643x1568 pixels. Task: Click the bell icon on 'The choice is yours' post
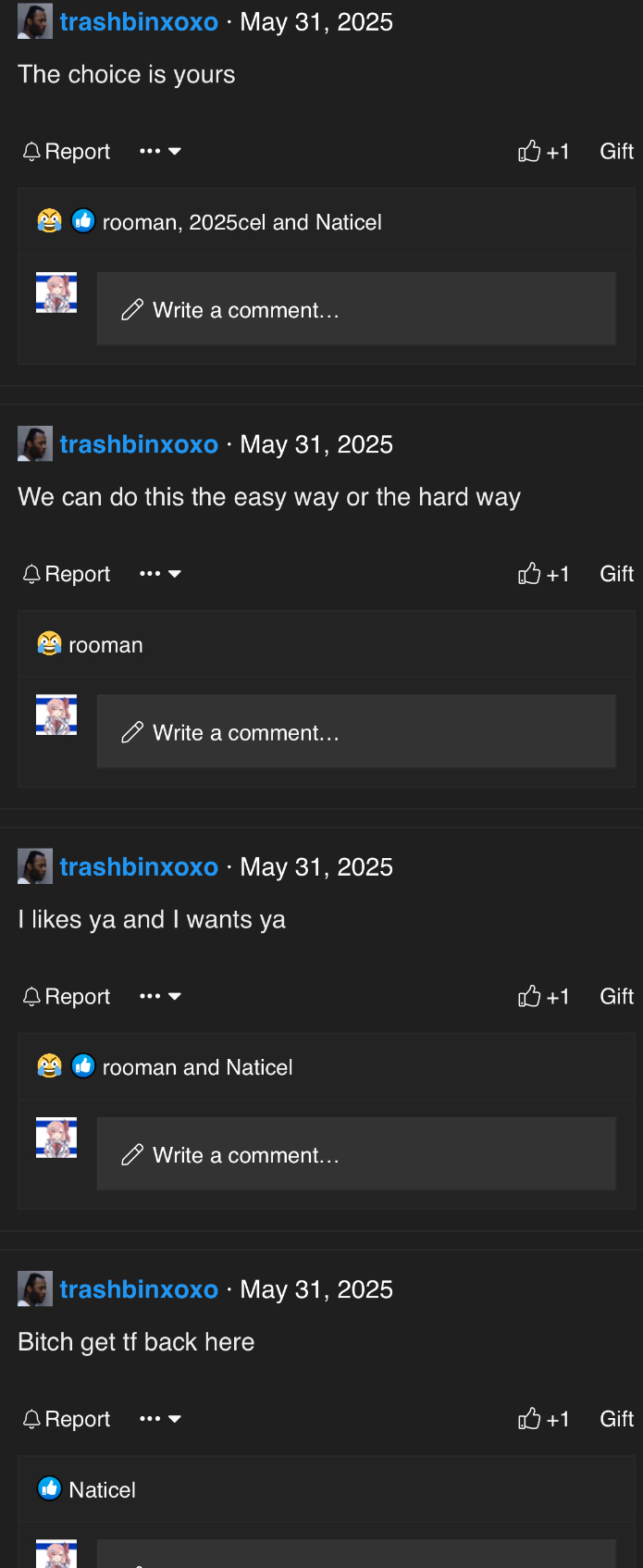pyautogui.click(x=31, y=152)
